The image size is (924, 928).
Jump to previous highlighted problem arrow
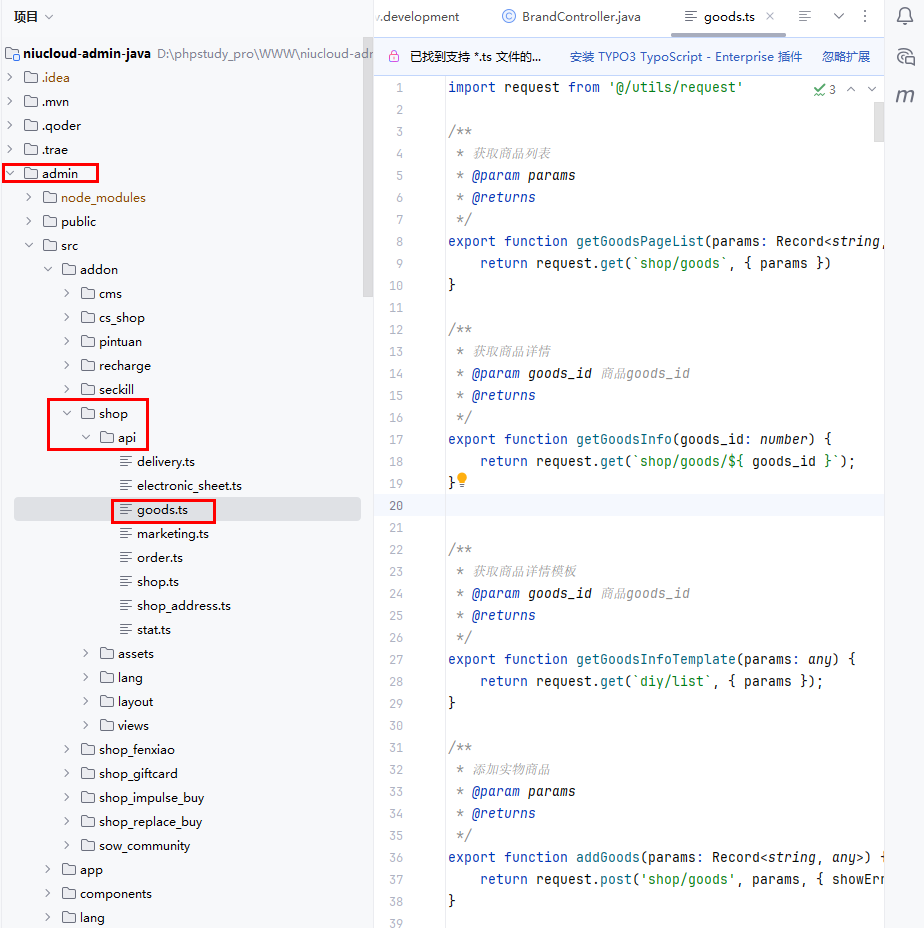(x=851, y=89)
